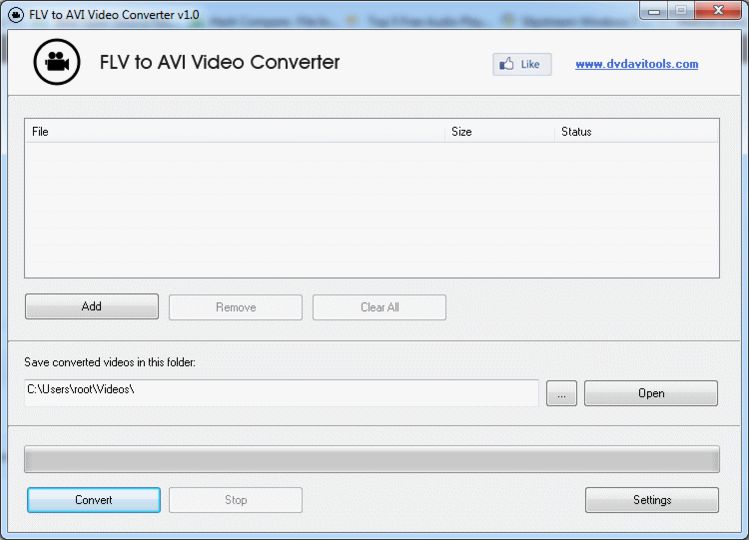Click the Facebook Like button

point(522,64)
